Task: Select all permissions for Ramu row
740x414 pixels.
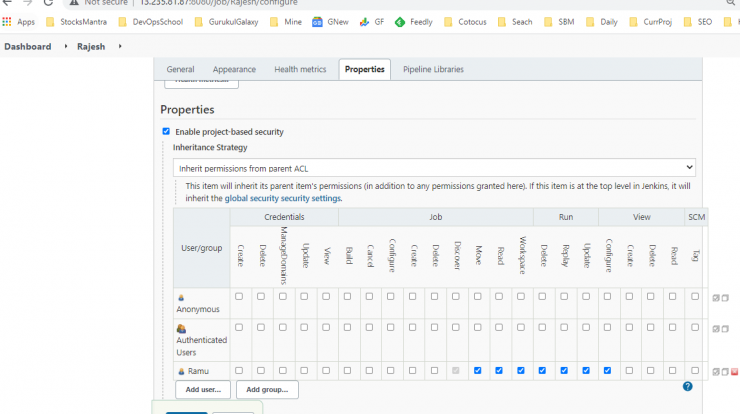Action: click(x=716, y=372)
